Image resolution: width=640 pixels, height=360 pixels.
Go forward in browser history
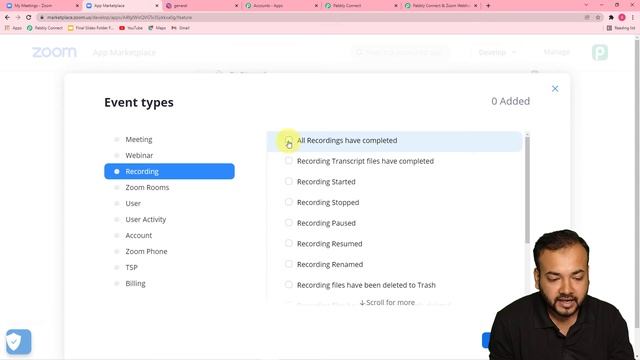point(18,18)
